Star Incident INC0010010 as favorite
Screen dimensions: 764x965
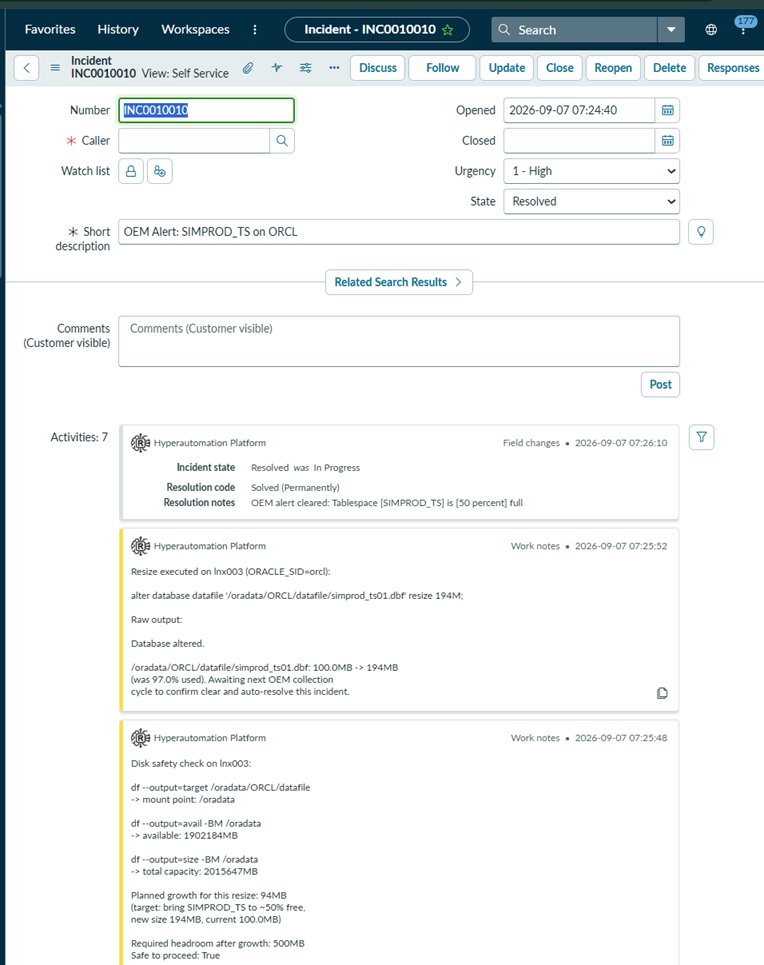click(x=448, y=30)
